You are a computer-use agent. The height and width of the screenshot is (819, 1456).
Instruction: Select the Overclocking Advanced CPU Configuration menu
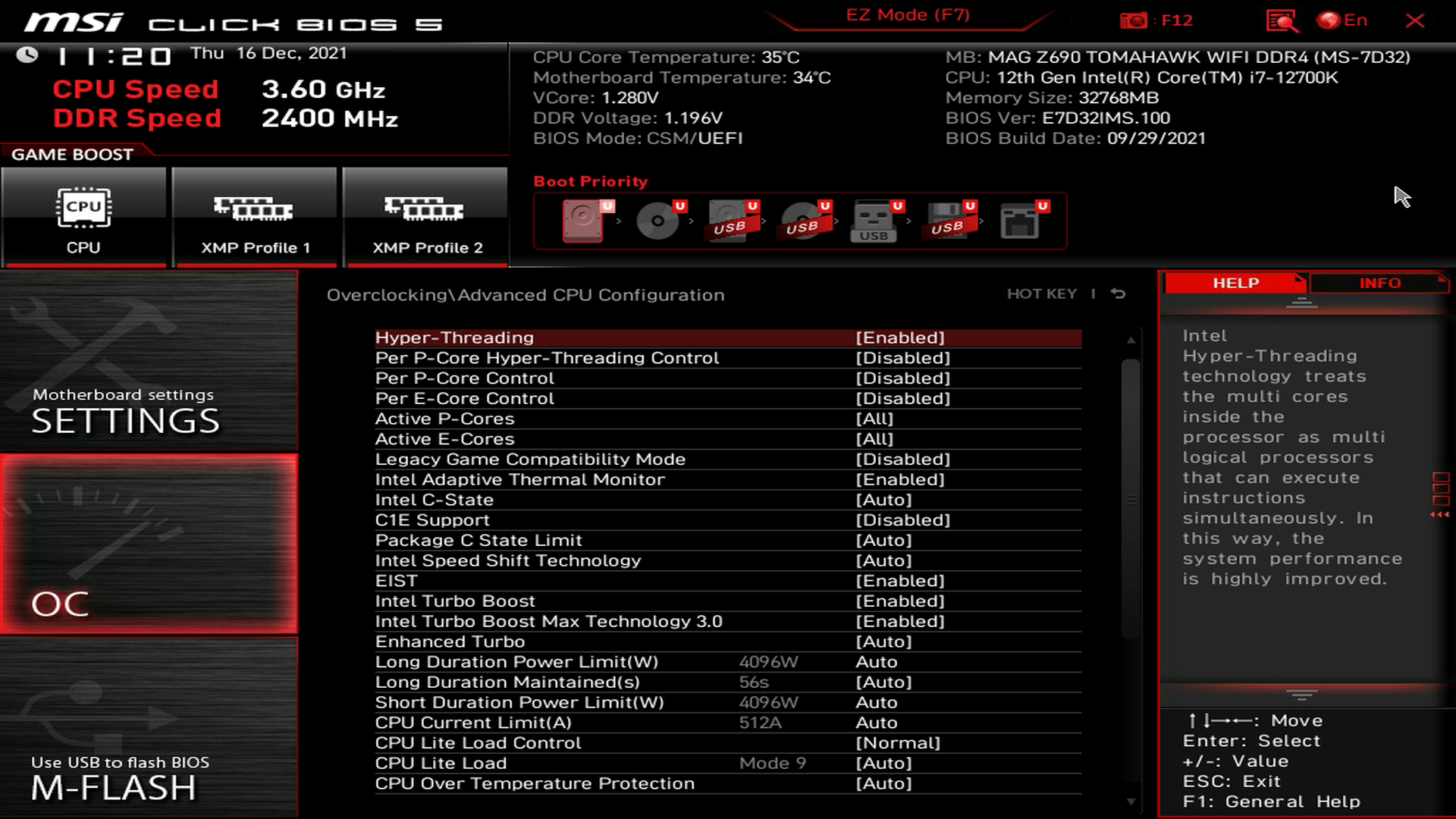pos(526,294)
